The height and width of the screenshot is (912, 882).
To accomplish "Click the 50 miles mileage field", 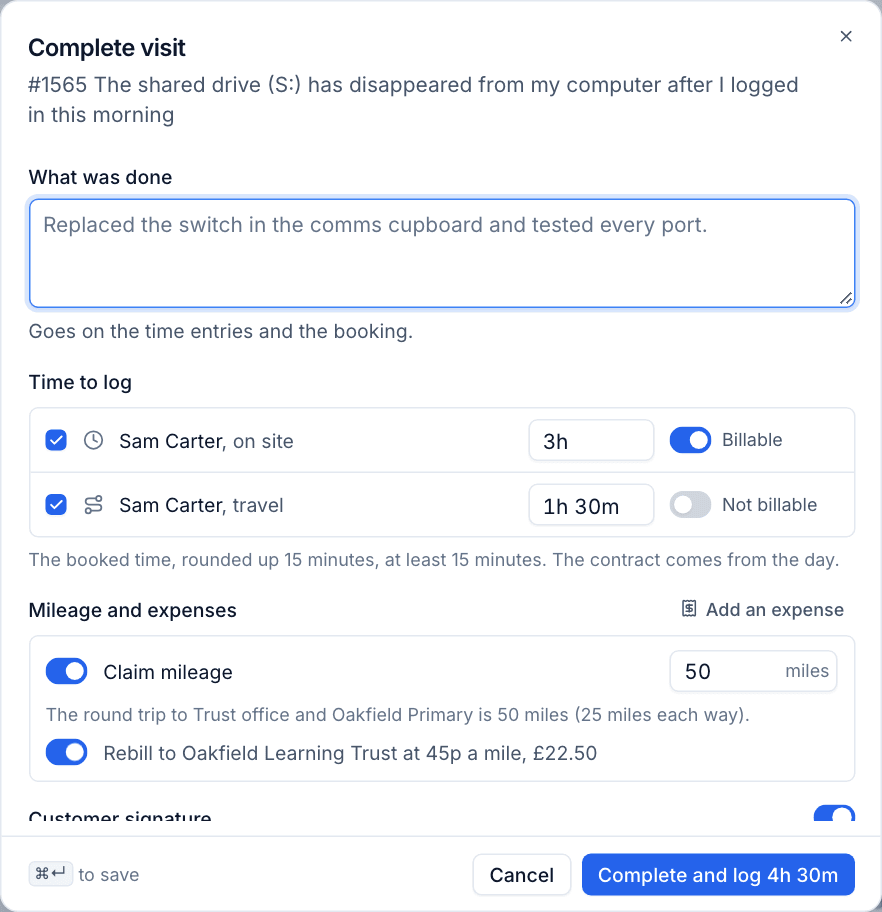I will 753,671.
